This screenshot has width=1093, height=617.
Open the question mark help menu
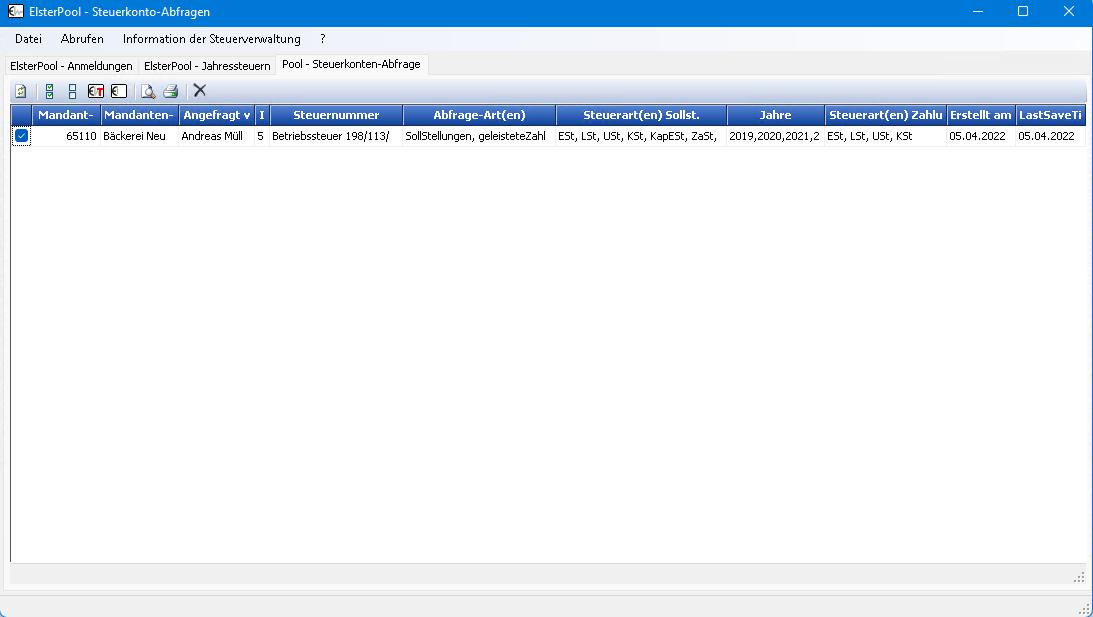(x=323, y=39)
